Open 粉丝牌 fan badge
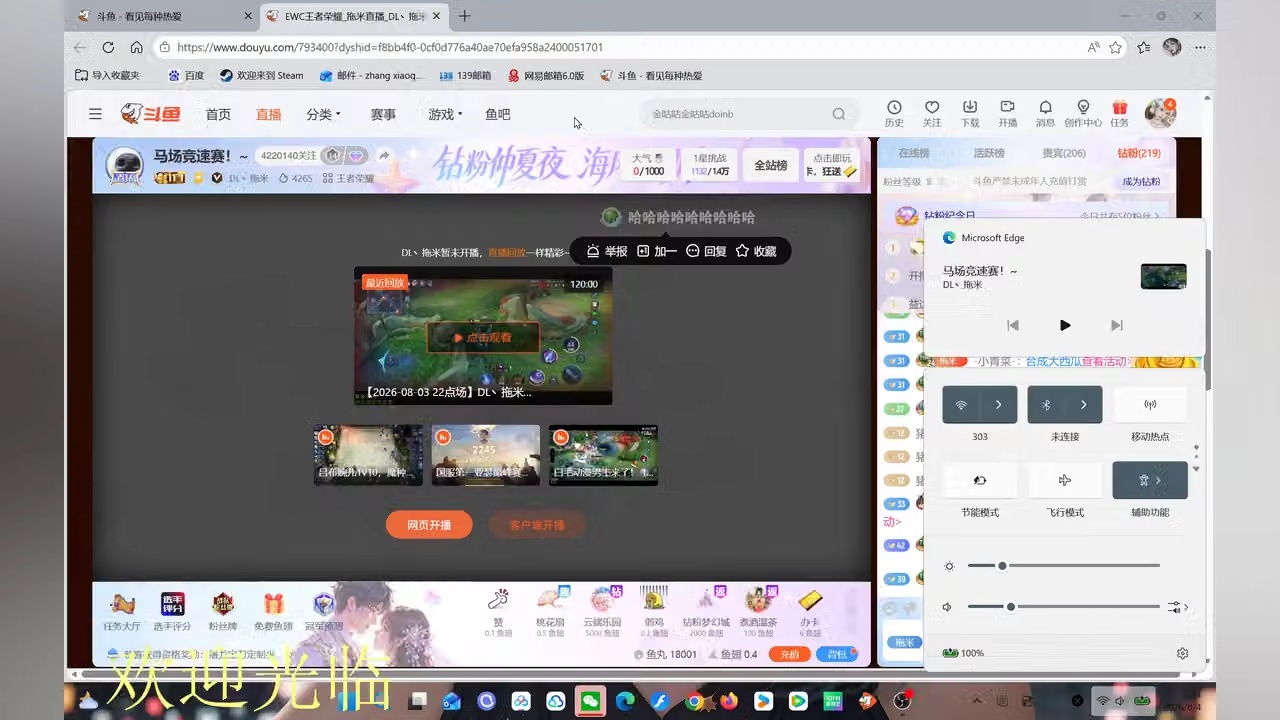Viewport: 1280px width, 720px height. tap(222, 611)
